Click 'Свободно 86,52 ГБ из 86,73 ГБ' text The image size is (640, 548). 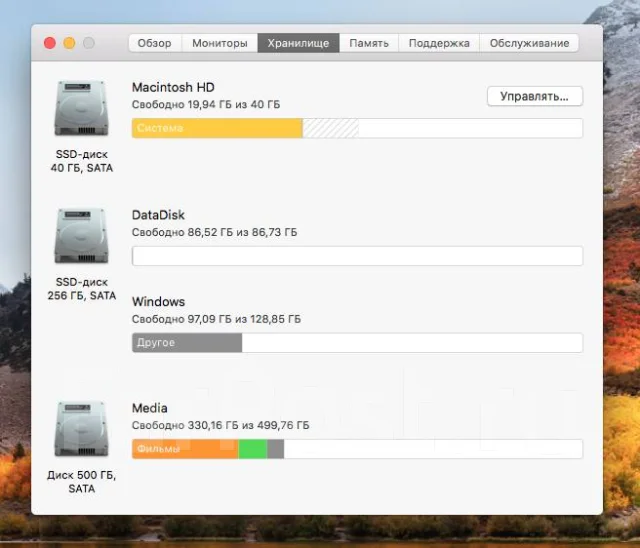point(214,232)
